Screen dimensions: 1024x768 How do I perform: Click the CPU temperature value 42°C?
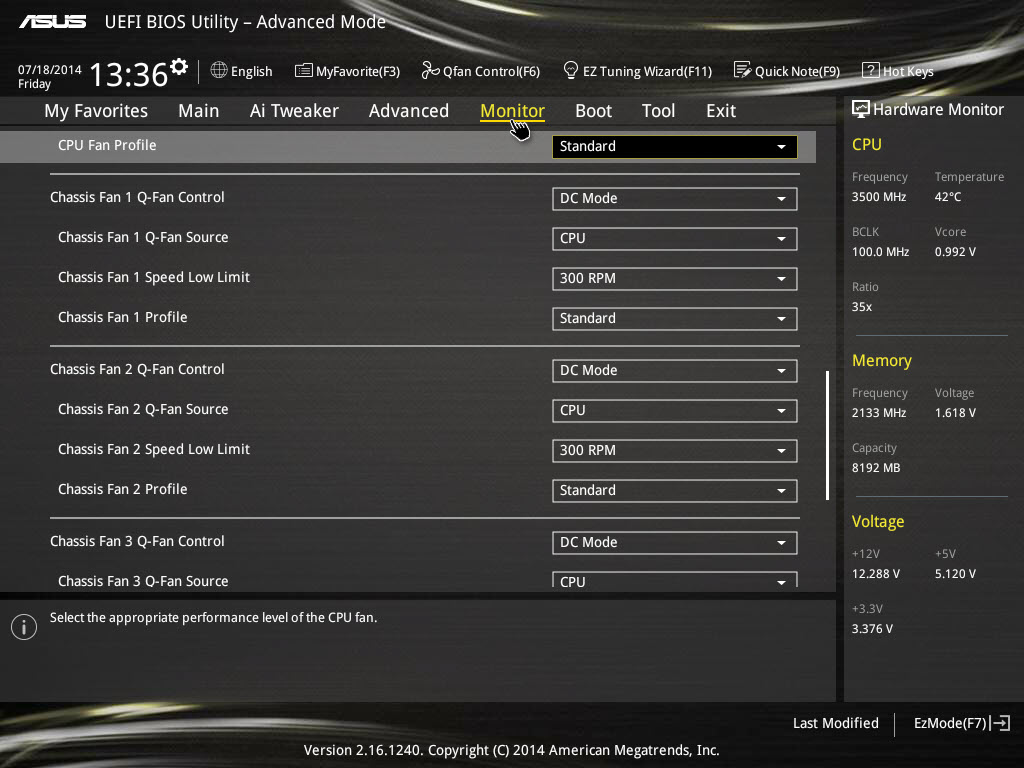coord(948,197)
